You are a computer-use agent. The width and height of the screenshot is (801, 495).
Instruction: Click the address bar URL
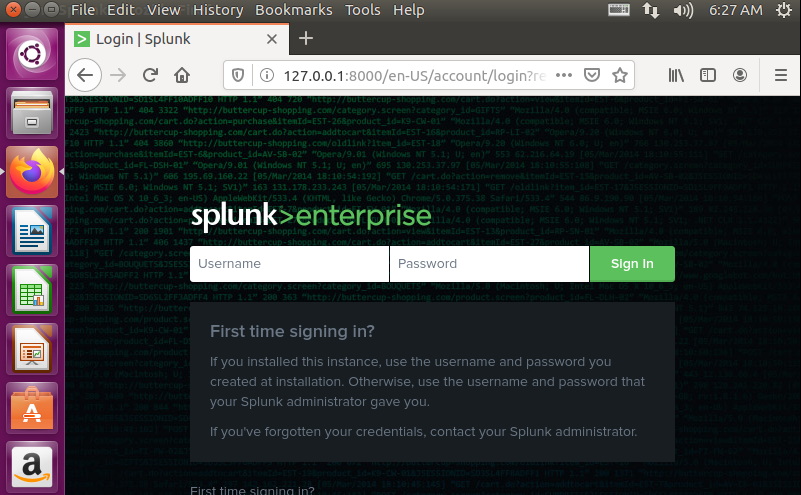coord(414,76)
